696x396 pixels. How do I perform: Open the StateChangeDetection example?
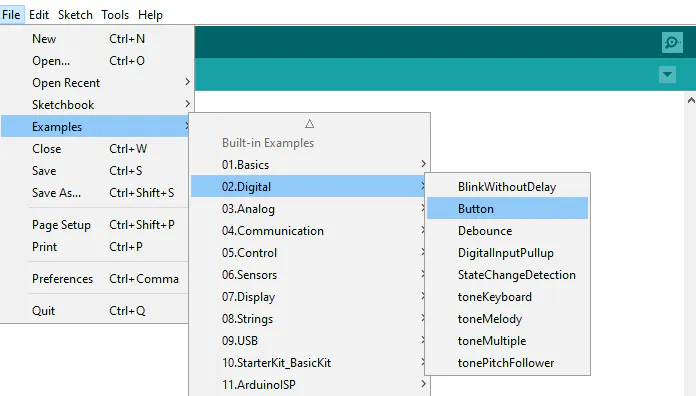pos(507,275)
